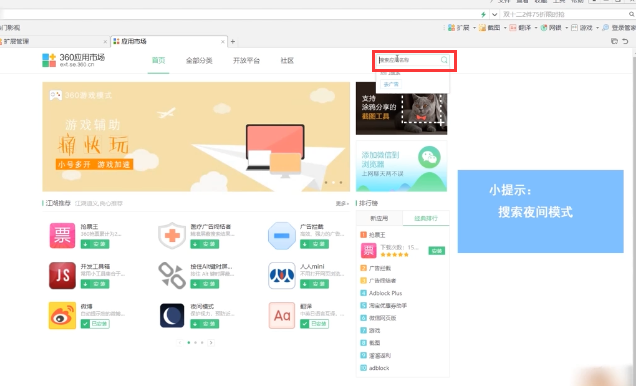Expand 更多 in the recommendations section
Screen dimensions: 636x386
click(342, 204)
